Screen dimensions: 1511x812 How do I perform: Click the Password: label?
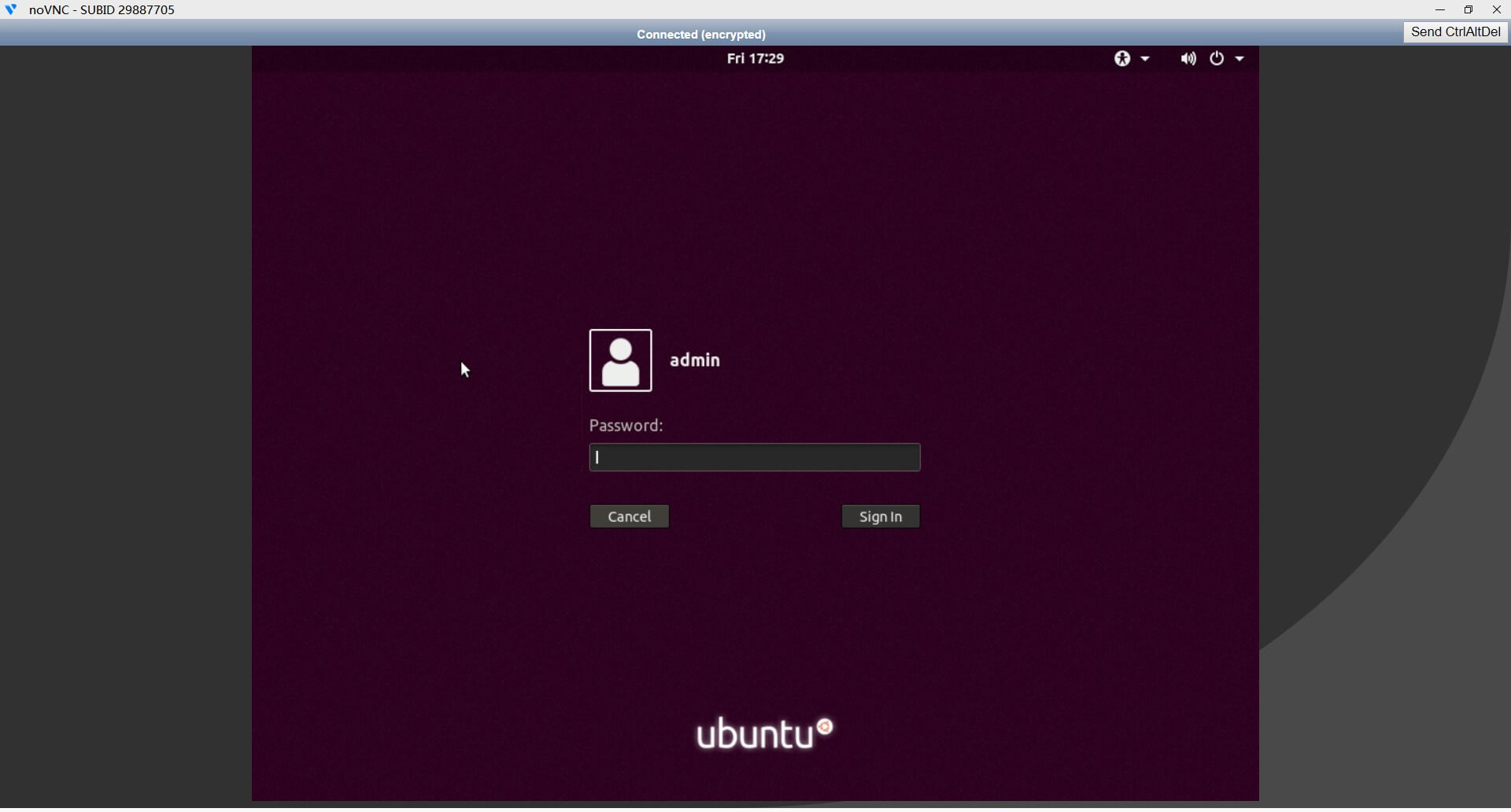coord(626,426)
